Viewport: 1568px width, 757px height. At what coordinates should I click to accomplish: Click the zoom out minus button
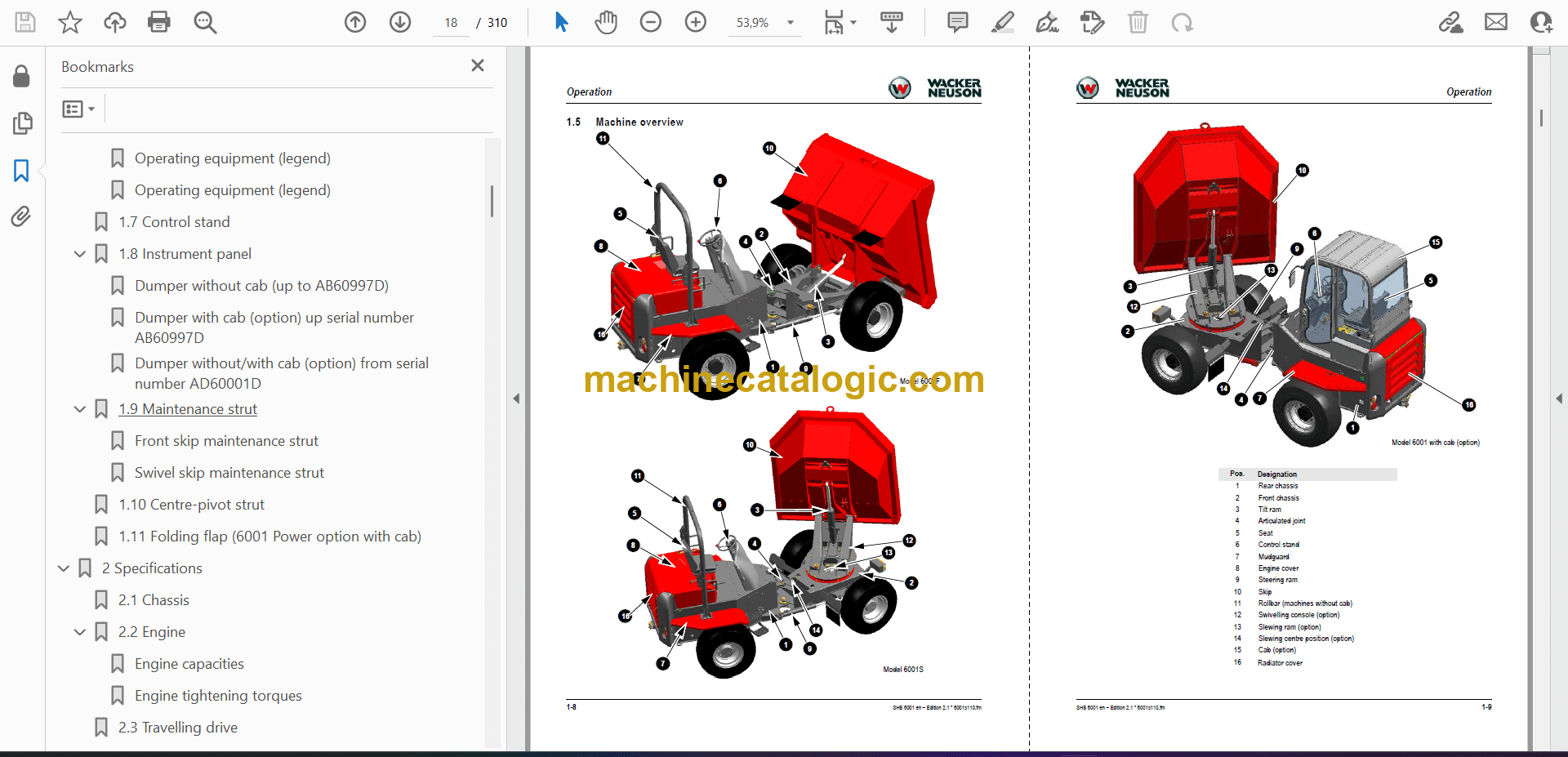point(650,22)
